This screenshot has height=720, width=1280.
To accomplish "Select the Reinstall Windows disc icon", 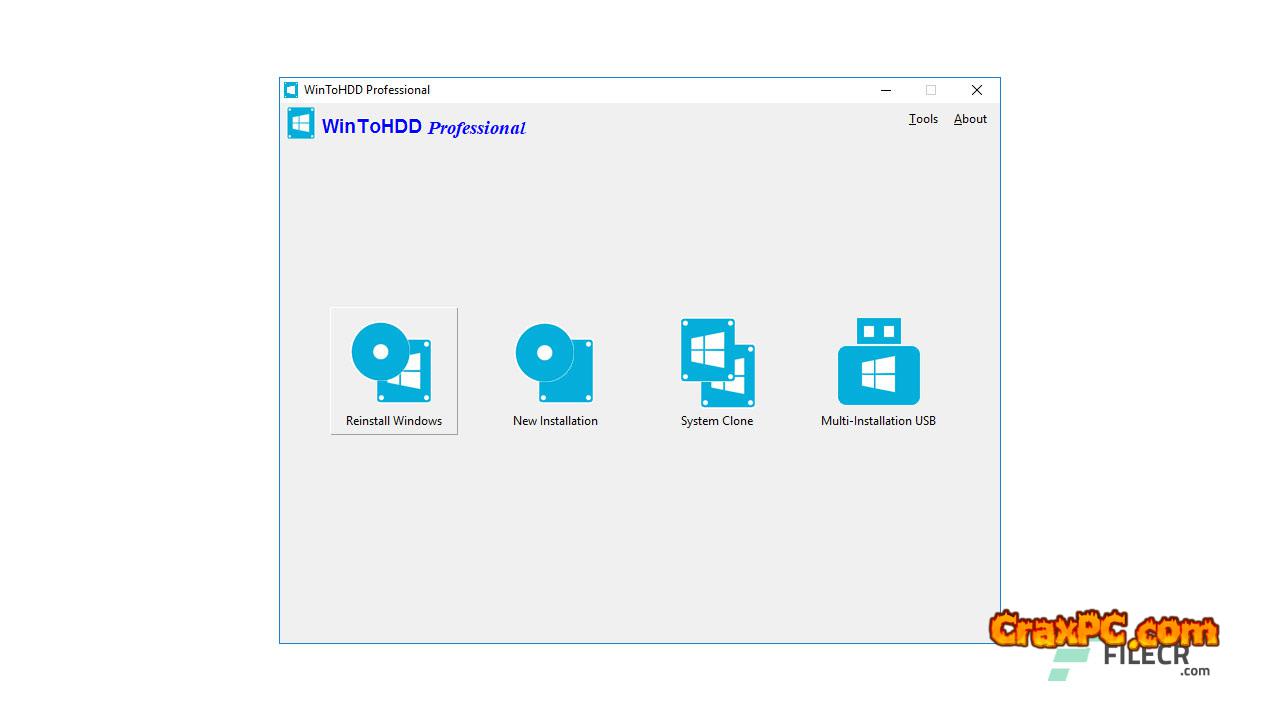I will point(391,362).
